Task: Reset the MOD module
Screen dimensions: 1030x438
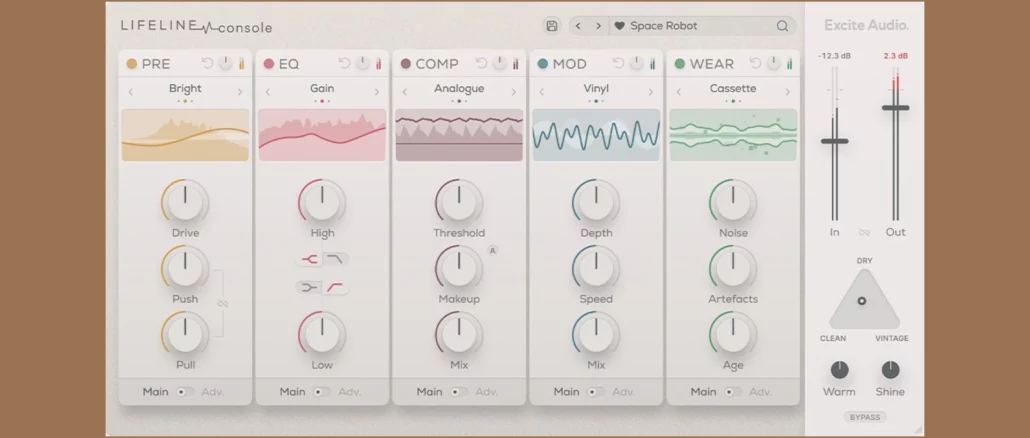Action: click(x=618, y=63)
